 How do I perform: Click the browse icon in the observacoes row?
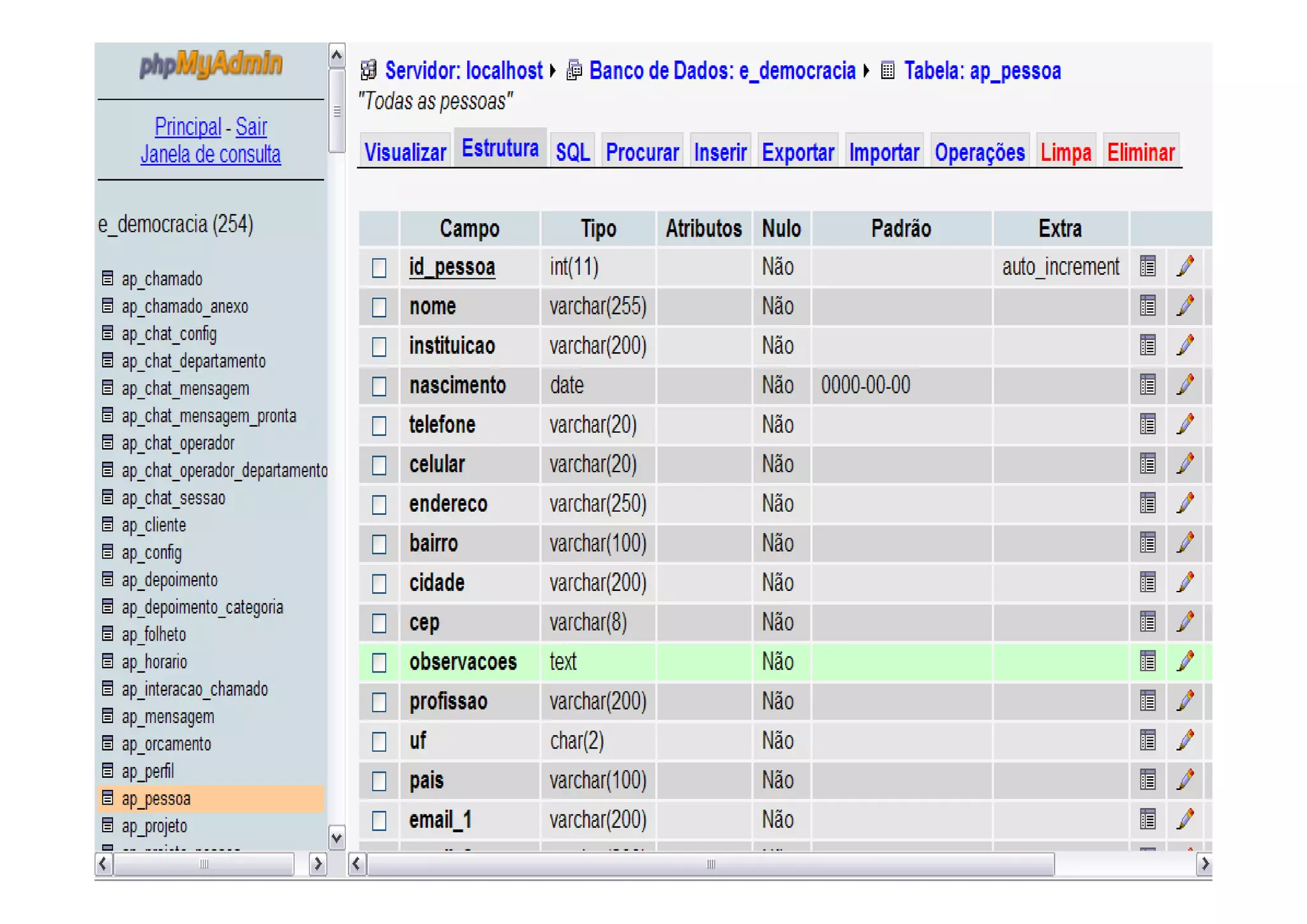(1147, 662)
